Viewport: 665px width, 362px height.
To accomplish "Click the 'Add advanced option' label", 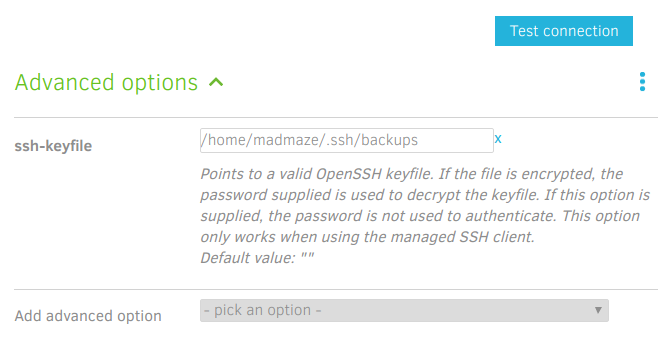I will tap(88, 316).
